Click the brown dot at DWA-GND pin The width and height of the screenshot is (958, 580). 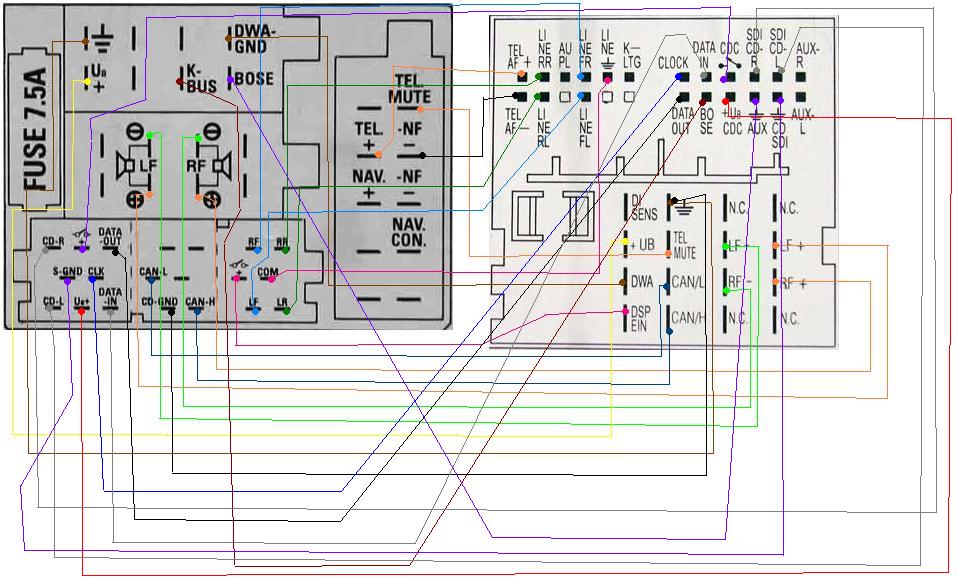(x=229, y=38)
